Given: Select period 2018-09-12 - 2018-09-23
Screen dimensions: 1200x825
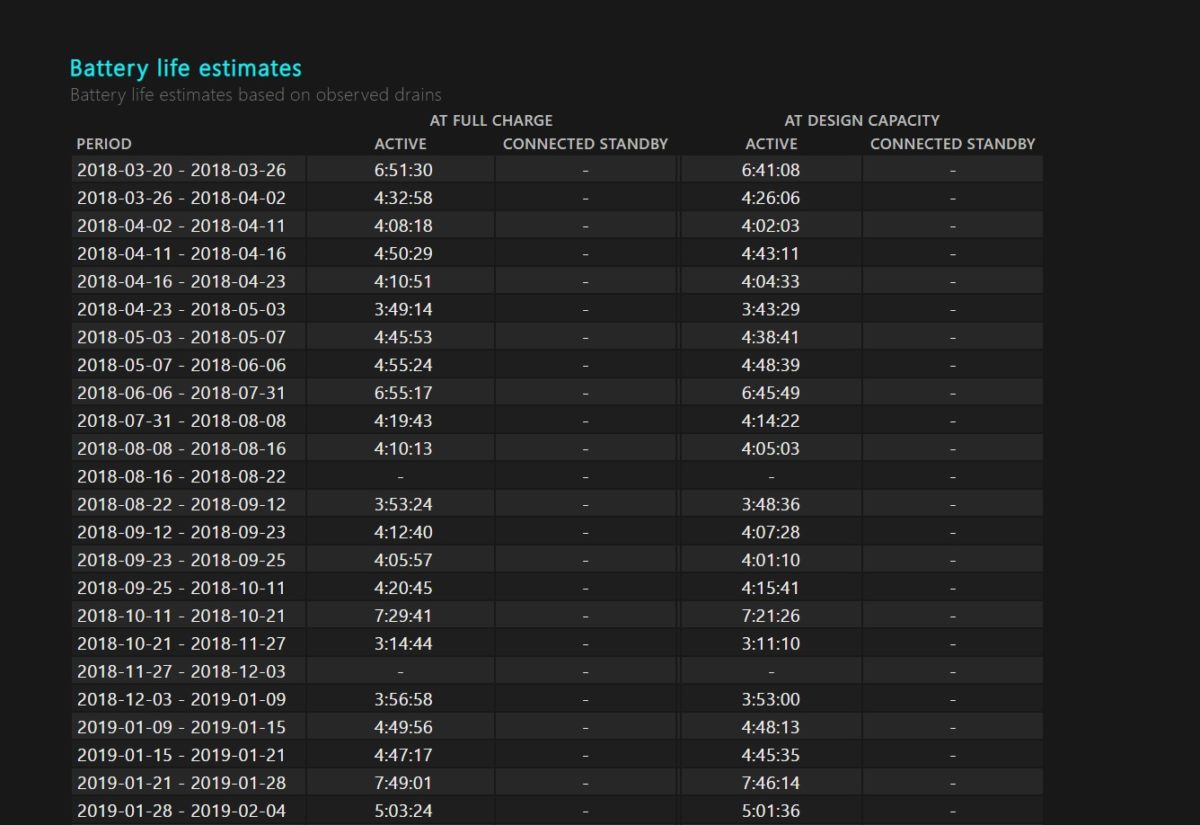Looking at the screenshot, I should 181,533.
